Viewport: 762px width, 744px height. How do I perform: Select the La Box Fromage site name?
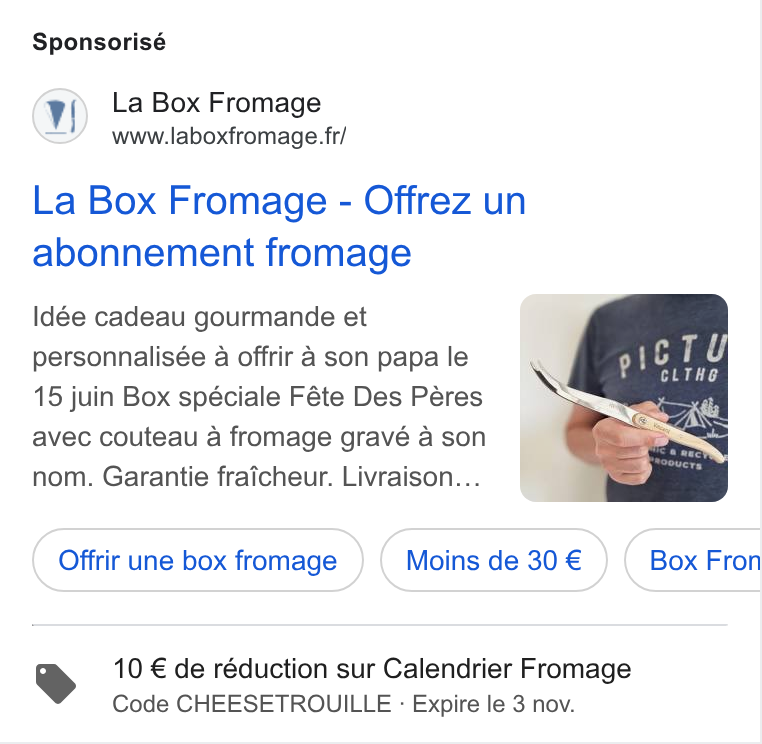[x=216, y=103]
